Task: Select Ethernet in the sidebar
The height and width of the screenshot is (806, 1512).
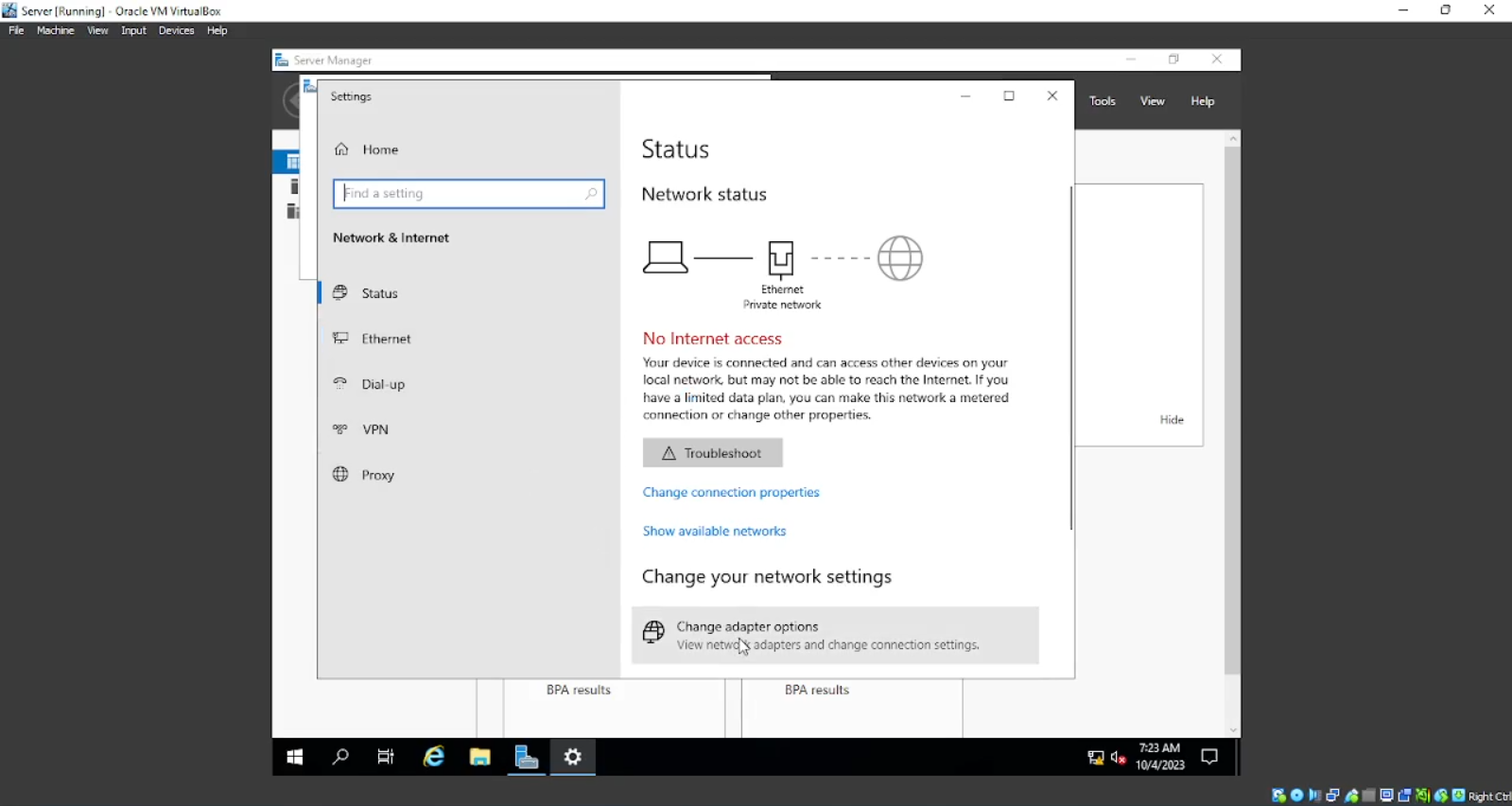Action: [x=385, y=339]
